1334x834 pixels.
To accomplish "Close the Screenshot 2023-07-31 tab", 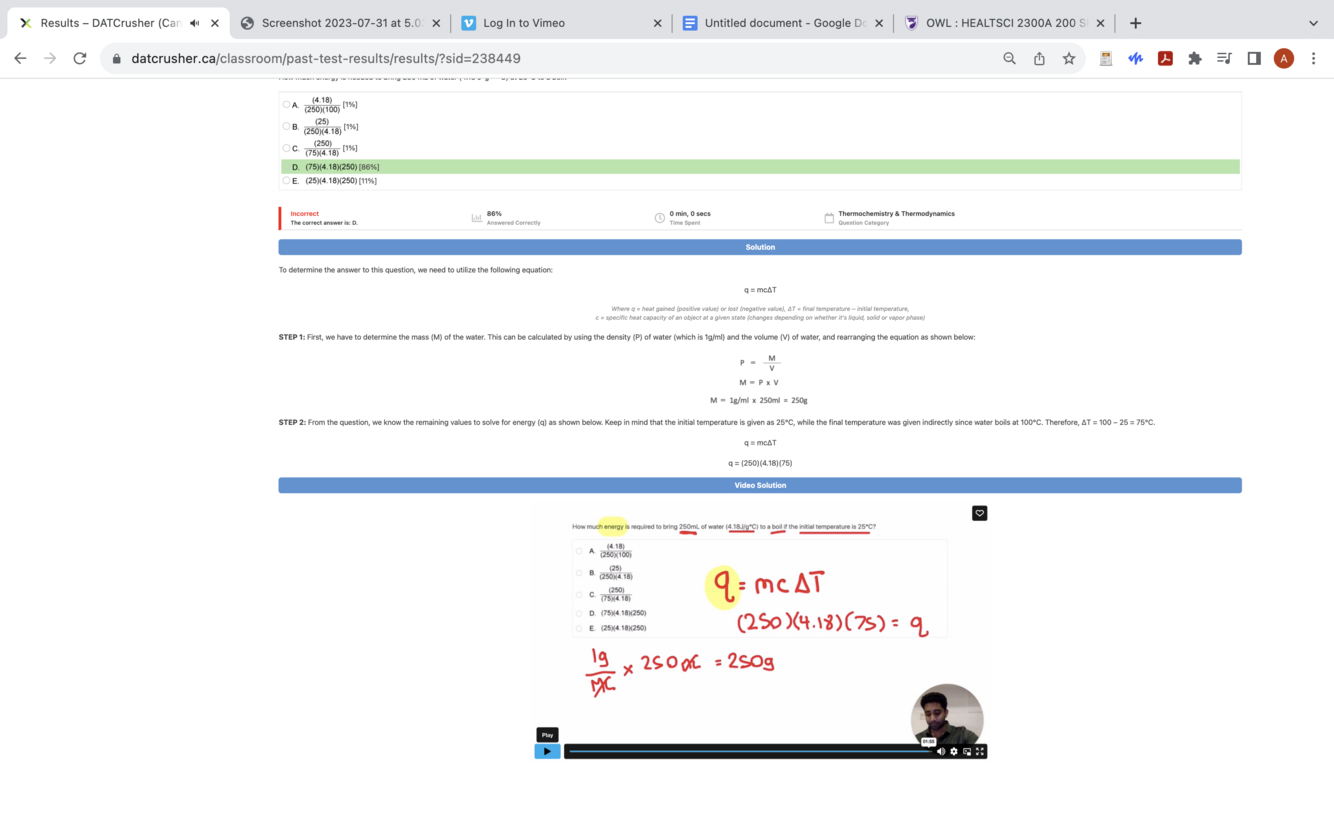I will click(436, 23).
